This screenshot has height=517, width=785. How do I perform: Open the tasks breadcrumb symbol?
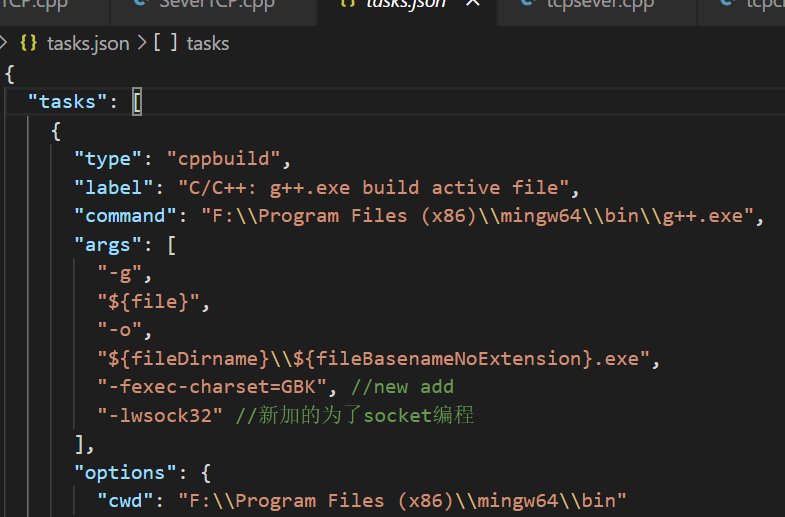click(208, 44)
